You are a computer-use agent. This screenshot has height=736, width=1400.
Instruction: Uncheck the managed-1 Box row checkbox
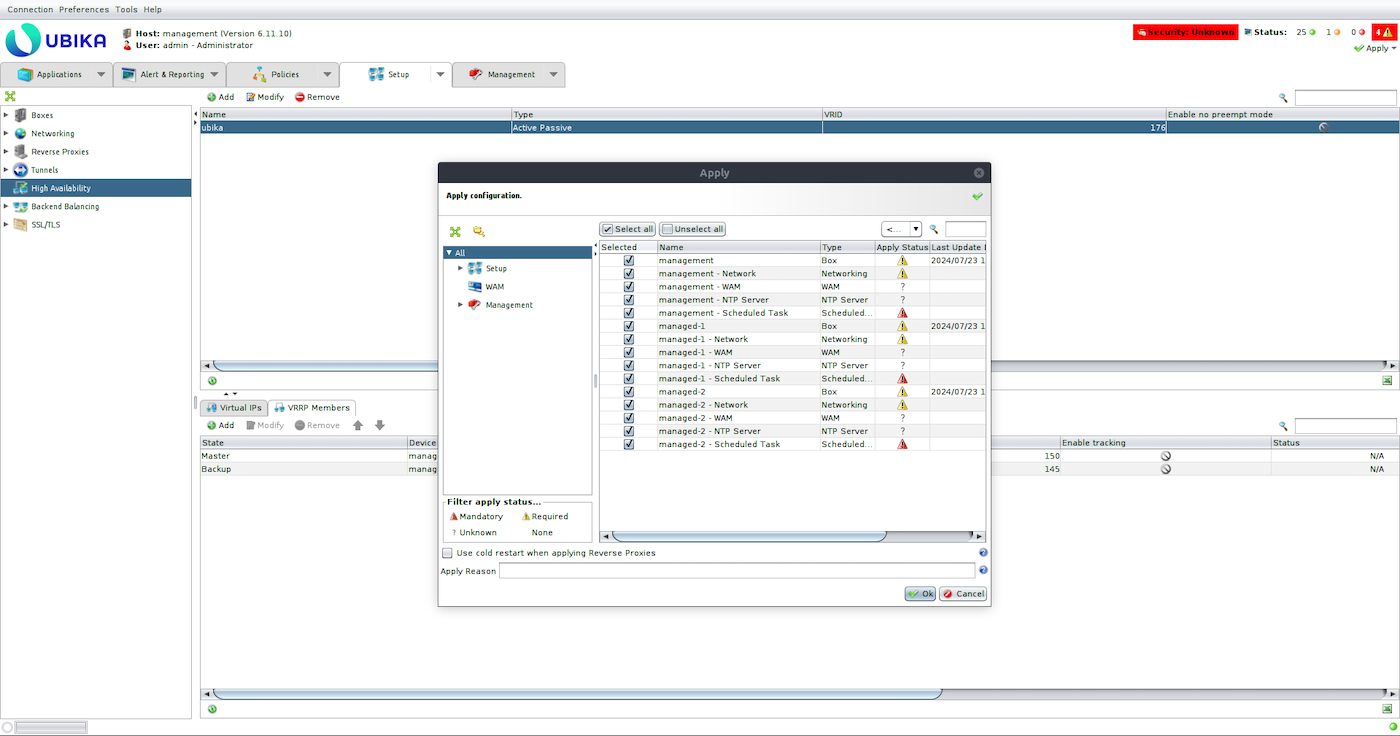click(629, 326)
